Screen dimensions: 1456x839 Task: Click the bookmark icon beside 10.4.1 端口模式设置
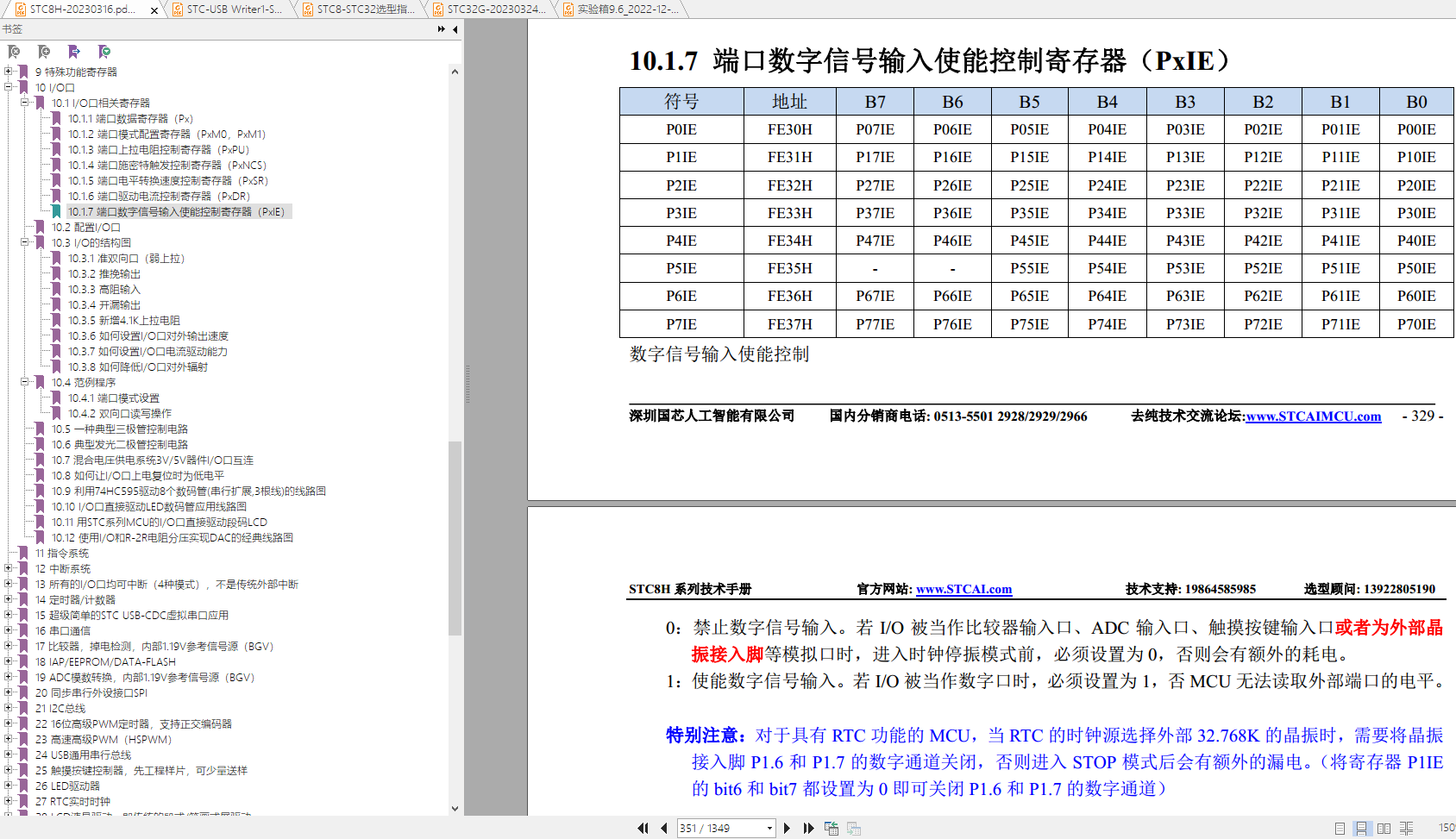[56, 398]
